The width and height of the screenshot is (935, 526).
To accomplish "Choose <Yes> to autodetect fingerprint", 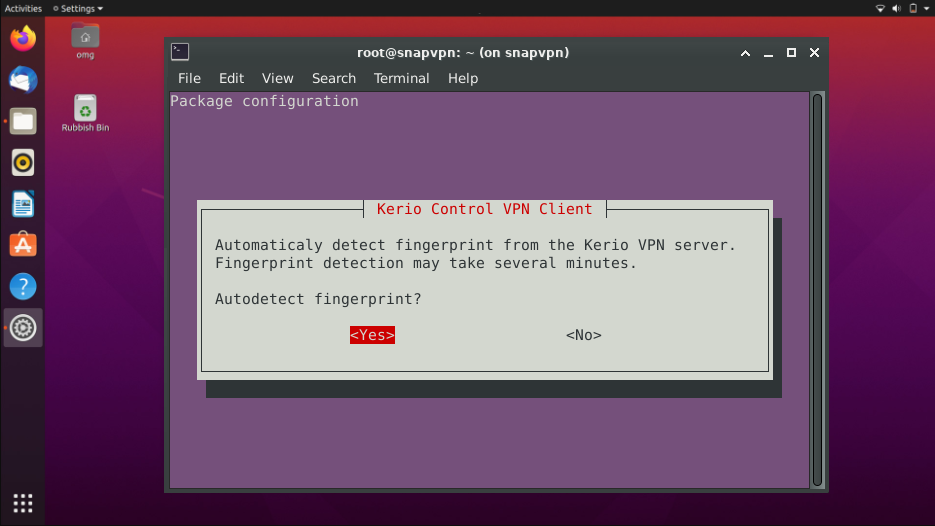I will click(x=372, y=335).
